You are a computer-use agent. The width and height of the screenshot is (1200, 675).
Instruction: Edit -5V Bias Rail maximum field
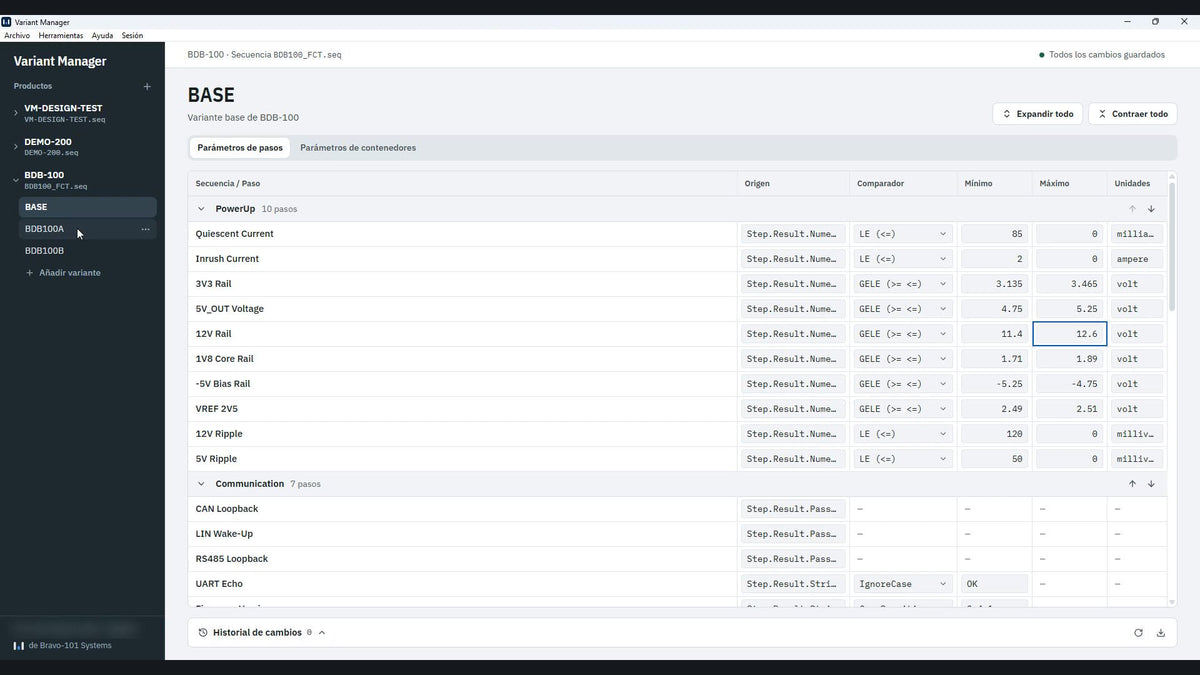(1069, 384)
